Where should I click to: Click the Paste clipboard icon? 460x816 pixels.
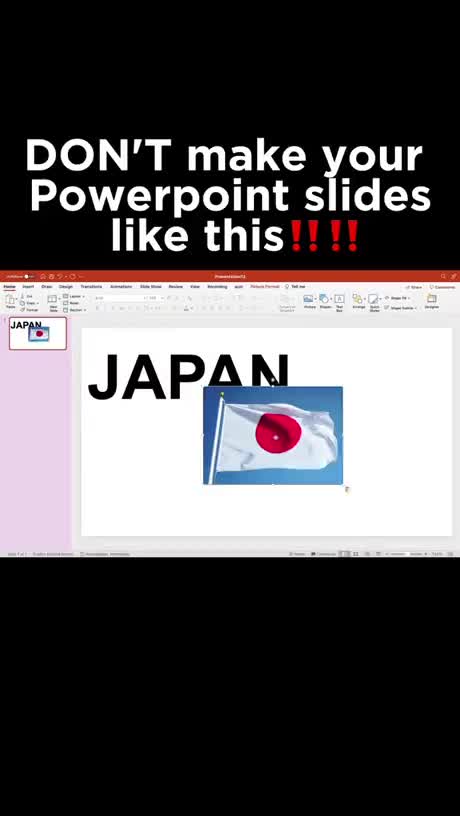coord(10,300)
